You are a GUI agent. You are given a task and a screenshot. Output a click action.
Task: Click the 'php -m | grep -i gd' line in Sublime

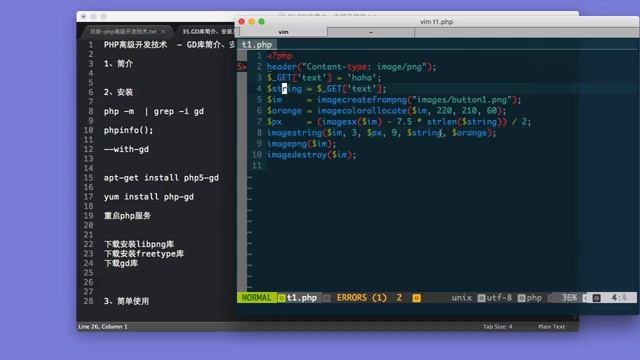pyautogui.click(x=153, y=111)
